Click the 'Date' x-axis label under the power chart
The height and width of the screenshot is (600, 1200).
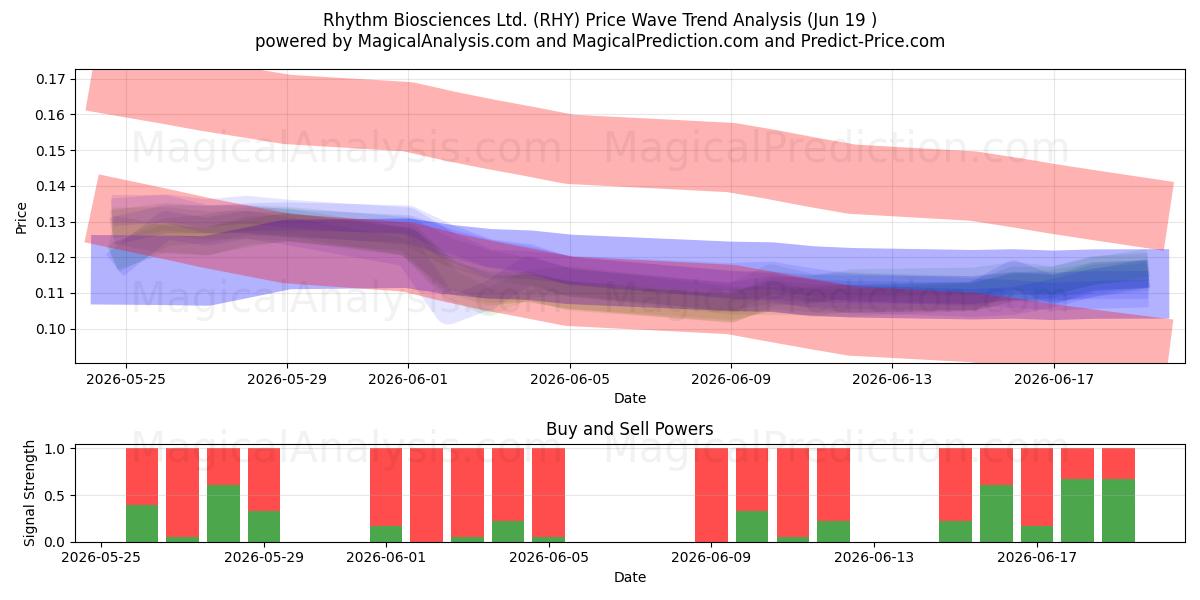630,577
